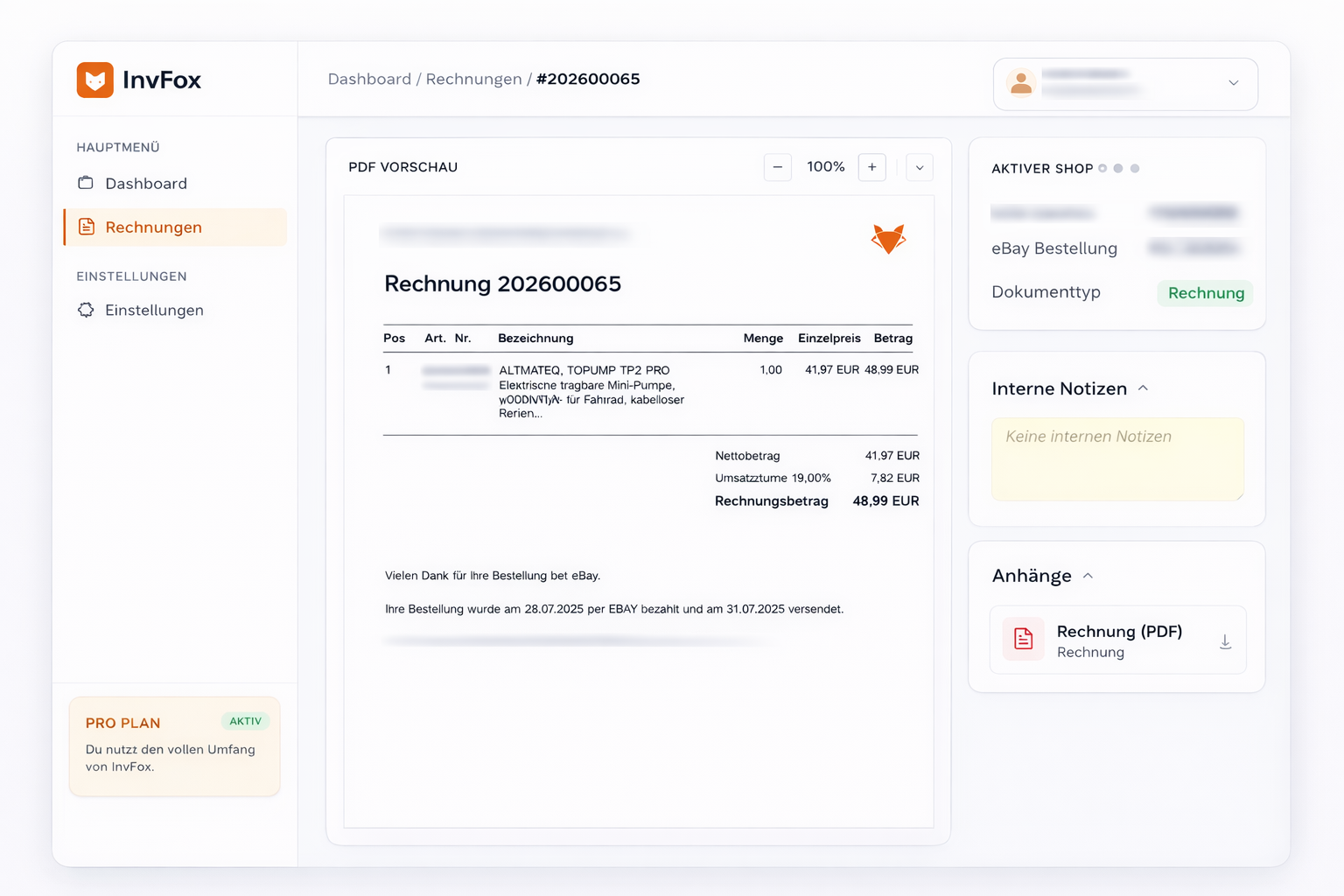Screen dimensions: 1344x896
Task: Select Dashboard from the Hauptmenü
Action: coord(145,183)
